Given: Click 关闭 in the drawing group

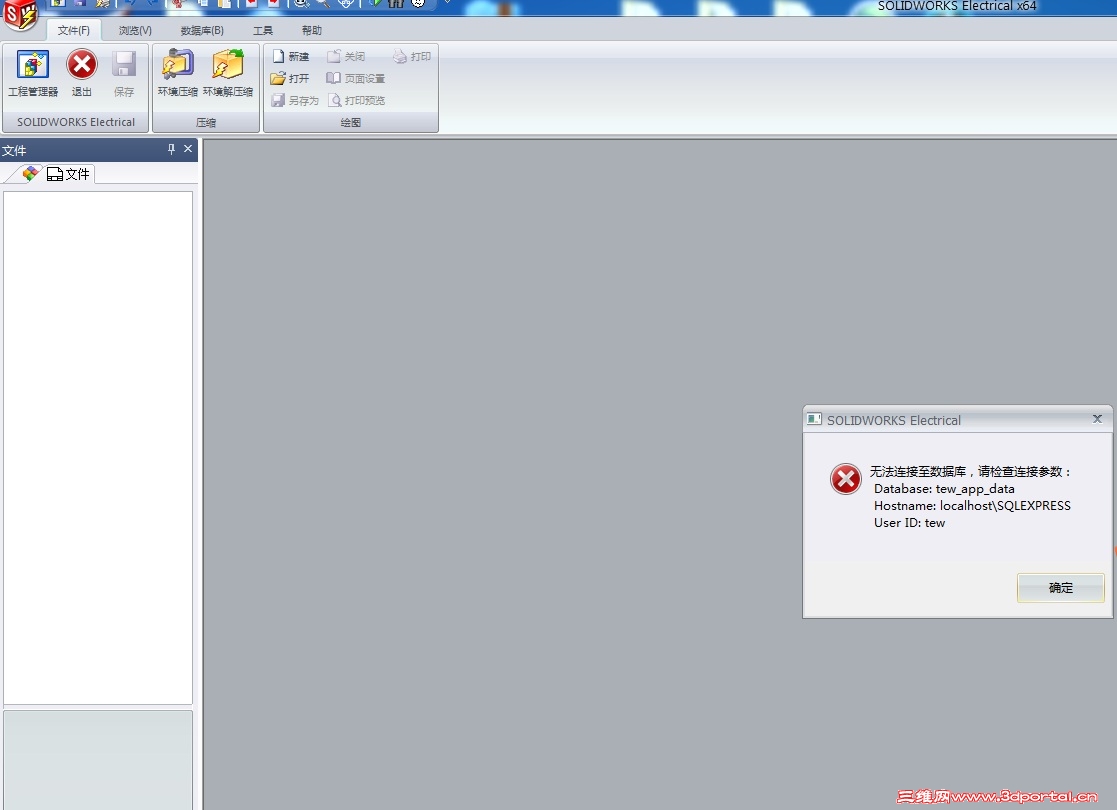Looking at the screenshot, I should coord(346,56).
